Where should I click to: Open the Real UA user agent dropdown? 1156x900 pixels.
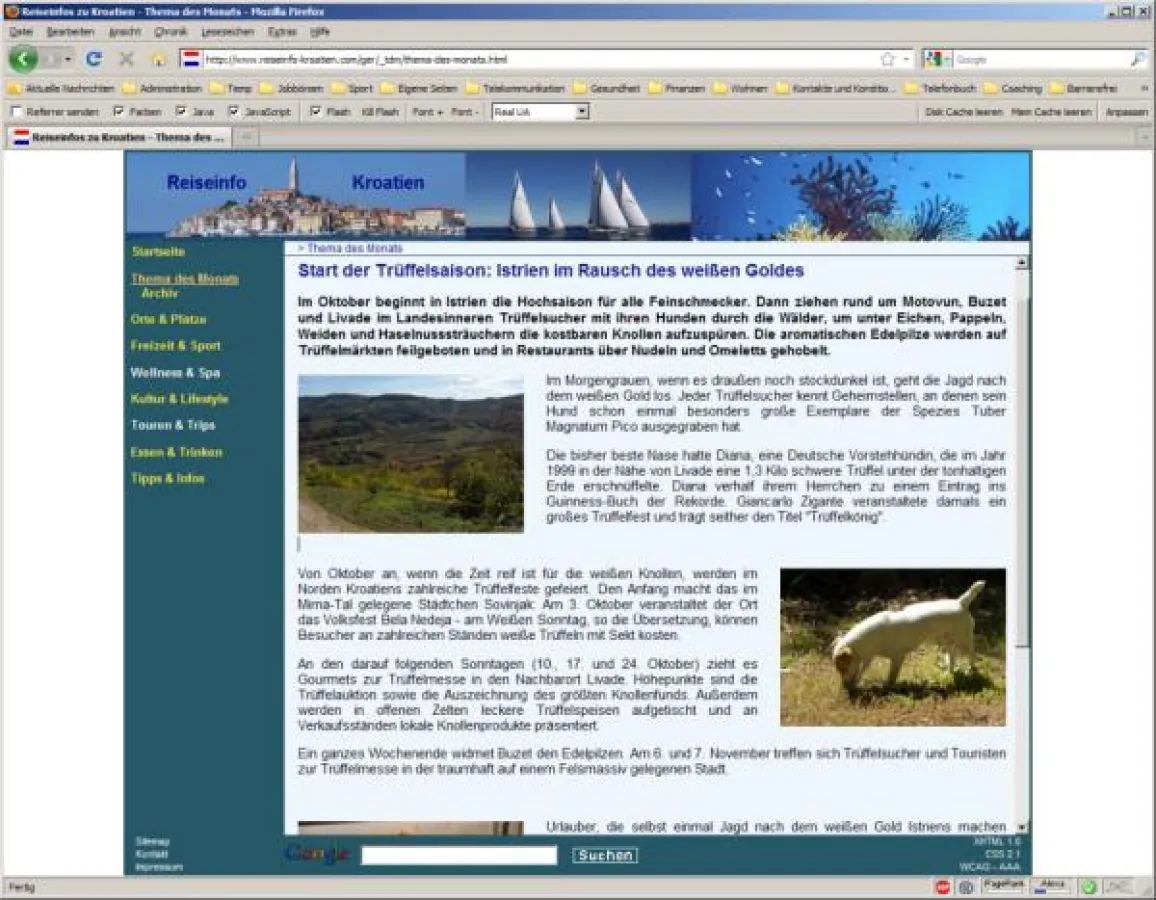tap(581, 112)
